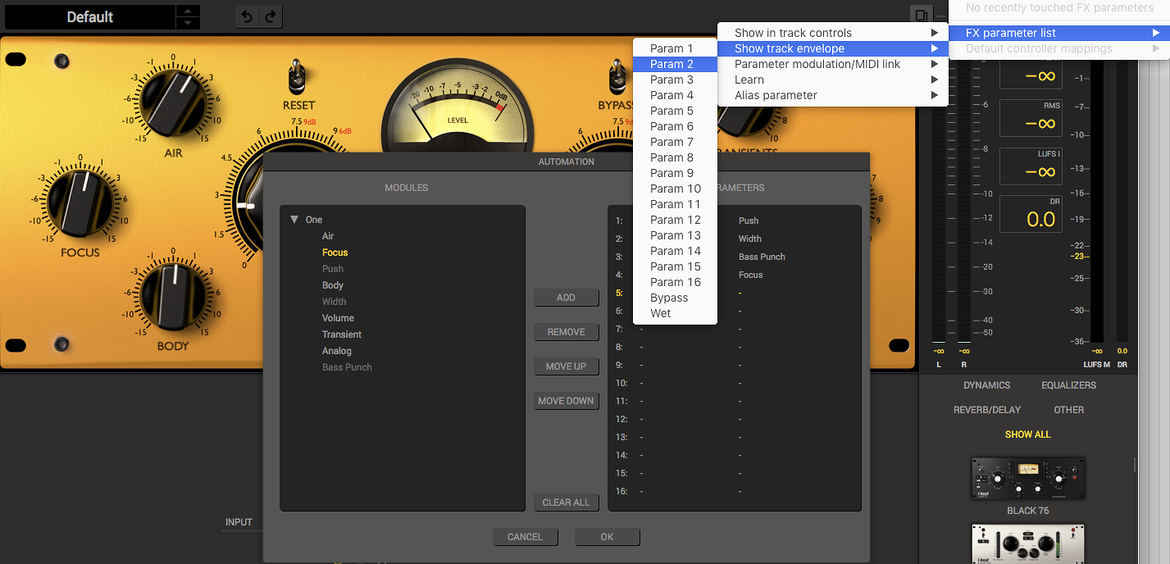The image size is (1170, 564).
Task: Click the ADD button
Action: click(x=566, y=297)
